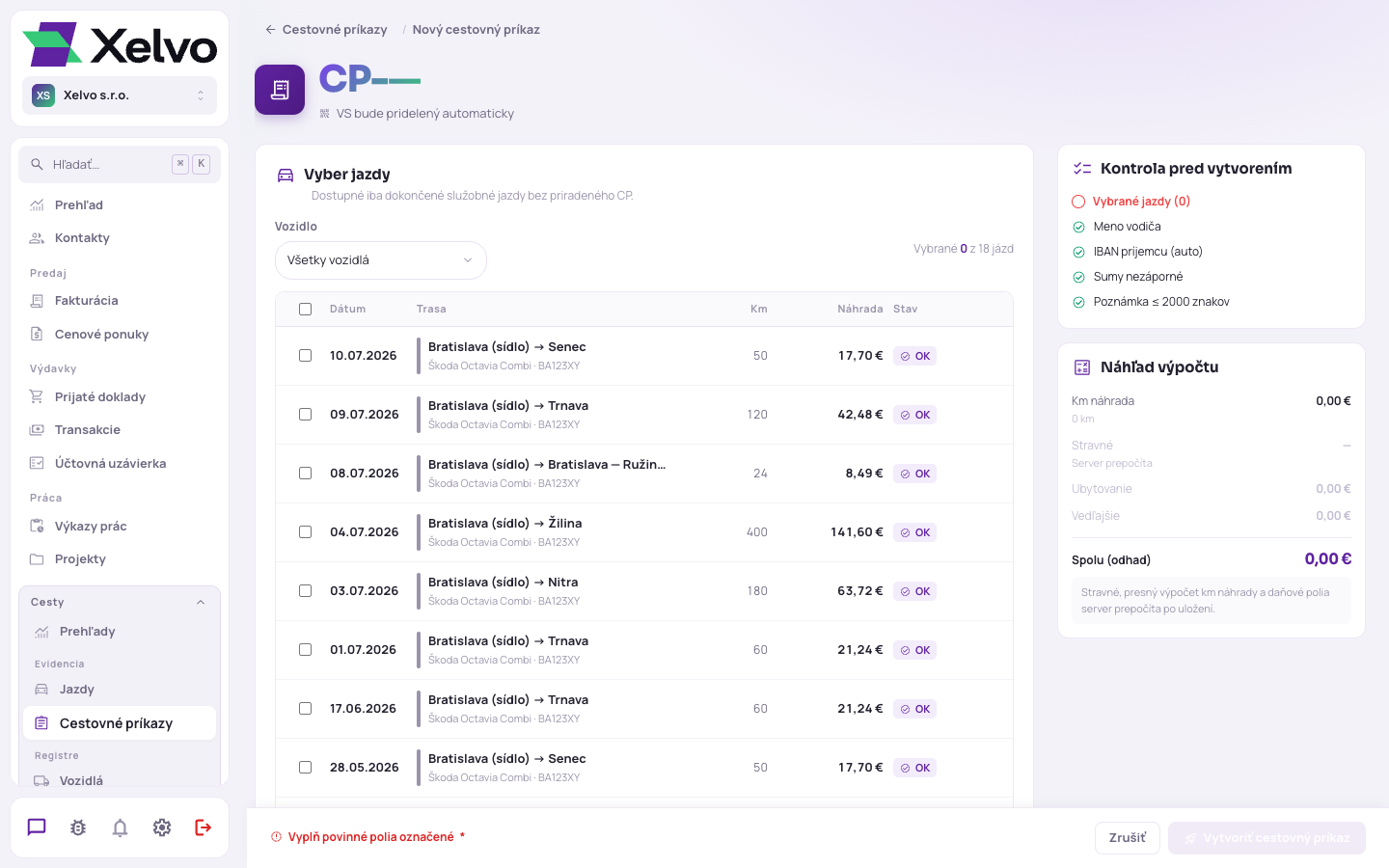1389x868 pixels.
Task: Click the QR icon beside VS bude pridelený
Action: pos(324,114)
